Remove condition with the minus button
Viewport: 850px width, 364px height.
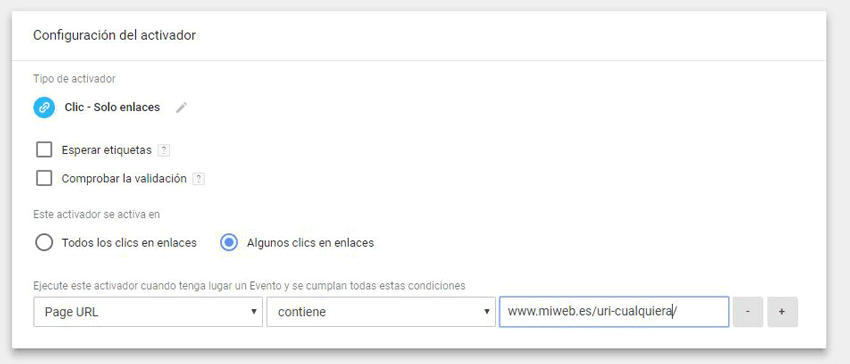pyautogui.click(x=748, y=312)
